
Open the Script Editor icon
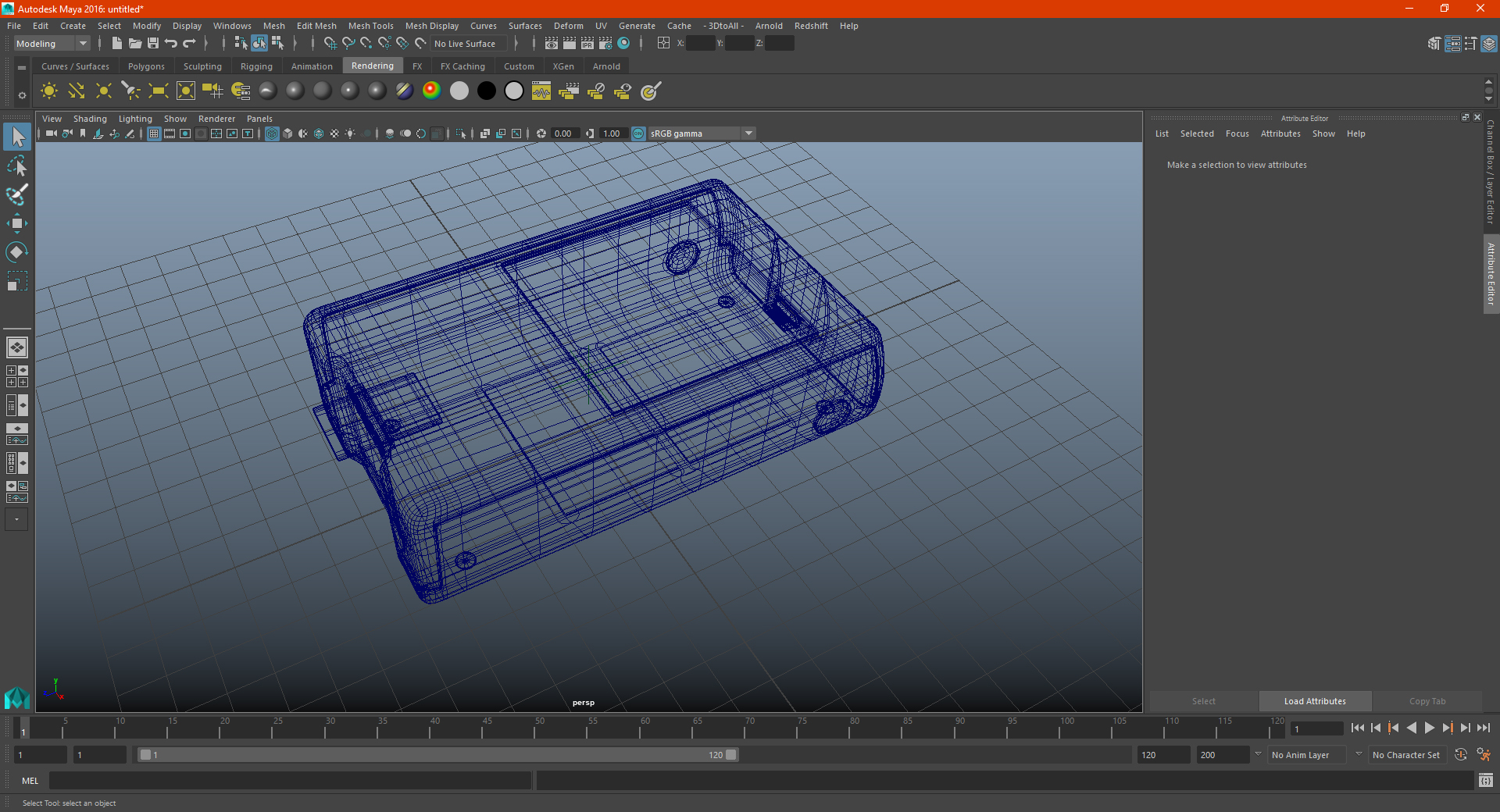coord(1486,781)
